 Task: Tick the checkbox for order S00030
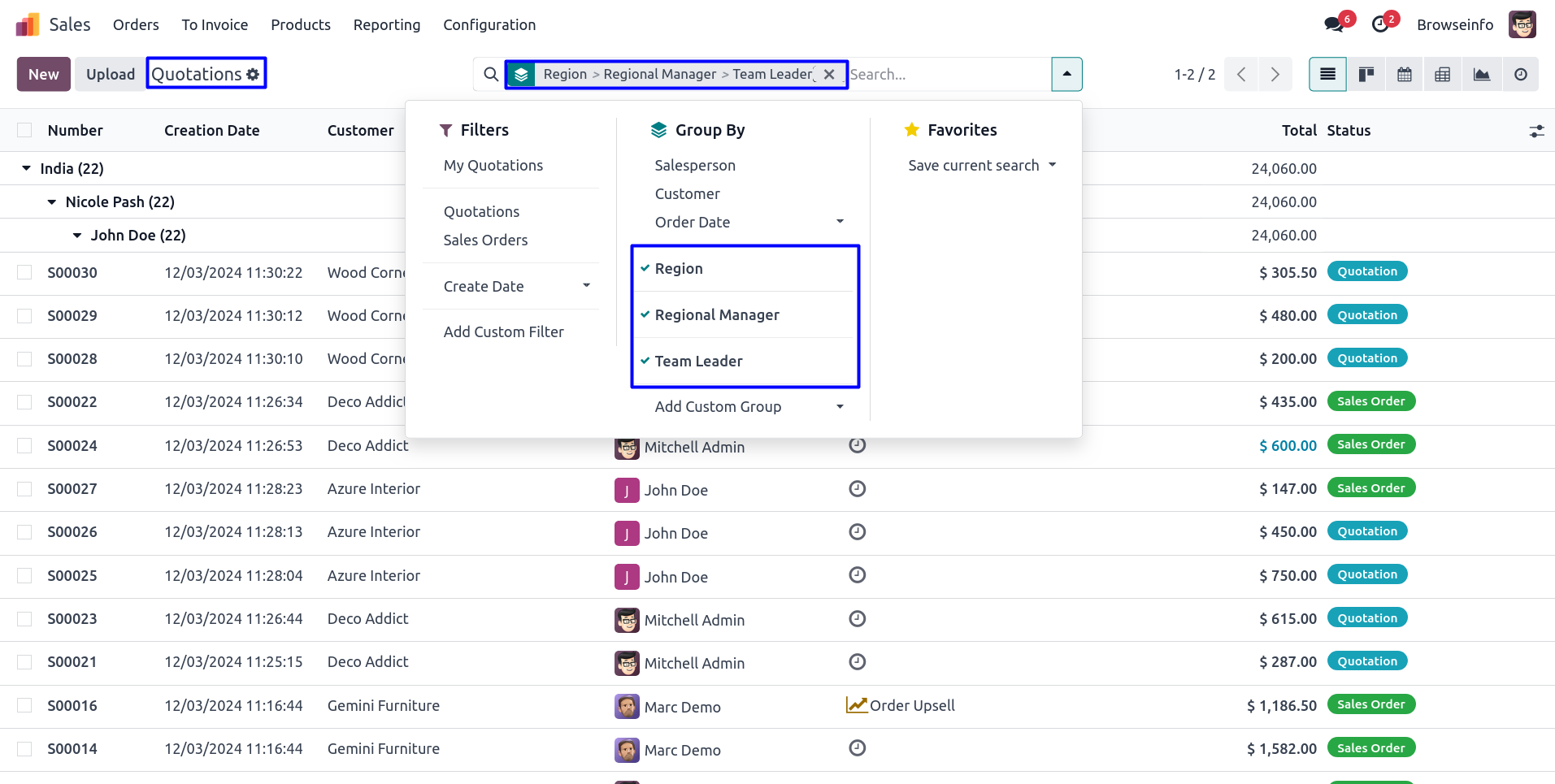[24, 272]
